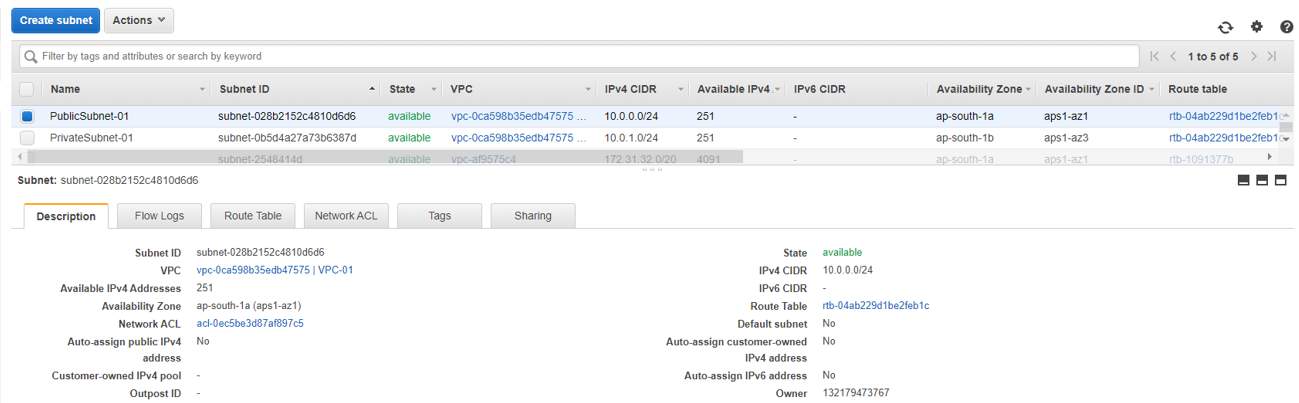Open table settings gear icon
The image size is (1299, 403).
(1257, 27)
